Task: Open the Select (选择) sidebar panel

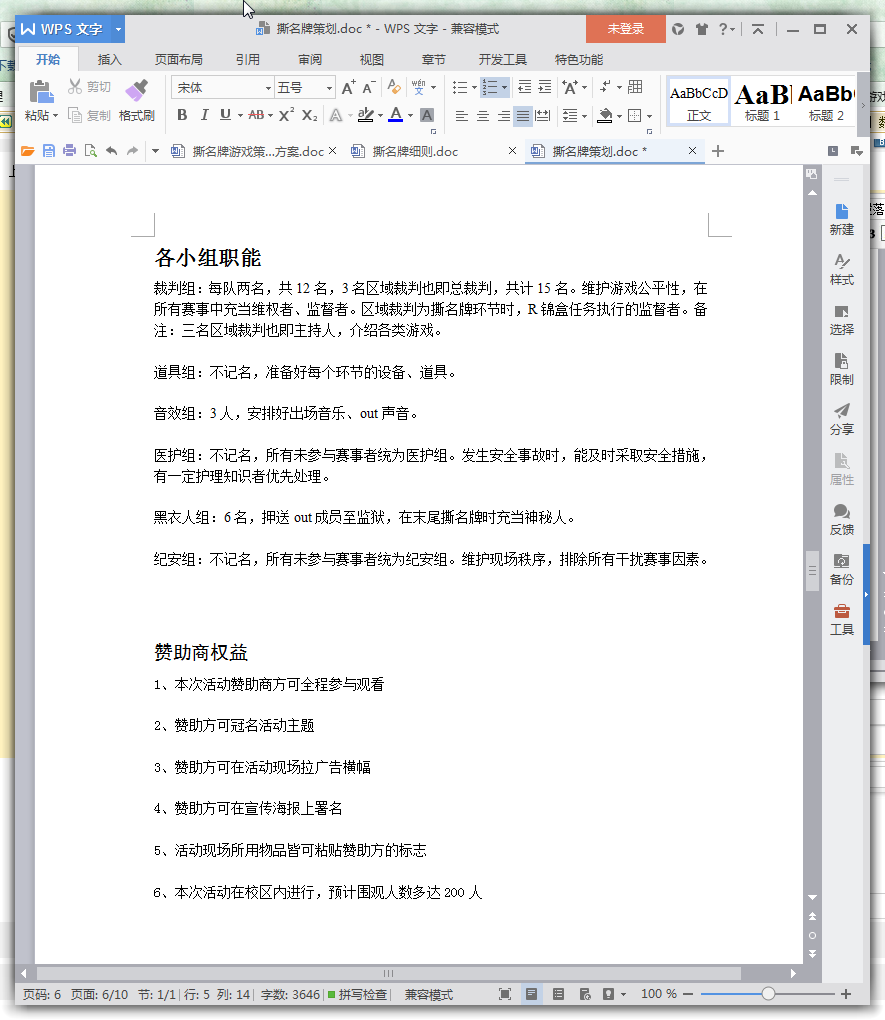Action: 841,319
